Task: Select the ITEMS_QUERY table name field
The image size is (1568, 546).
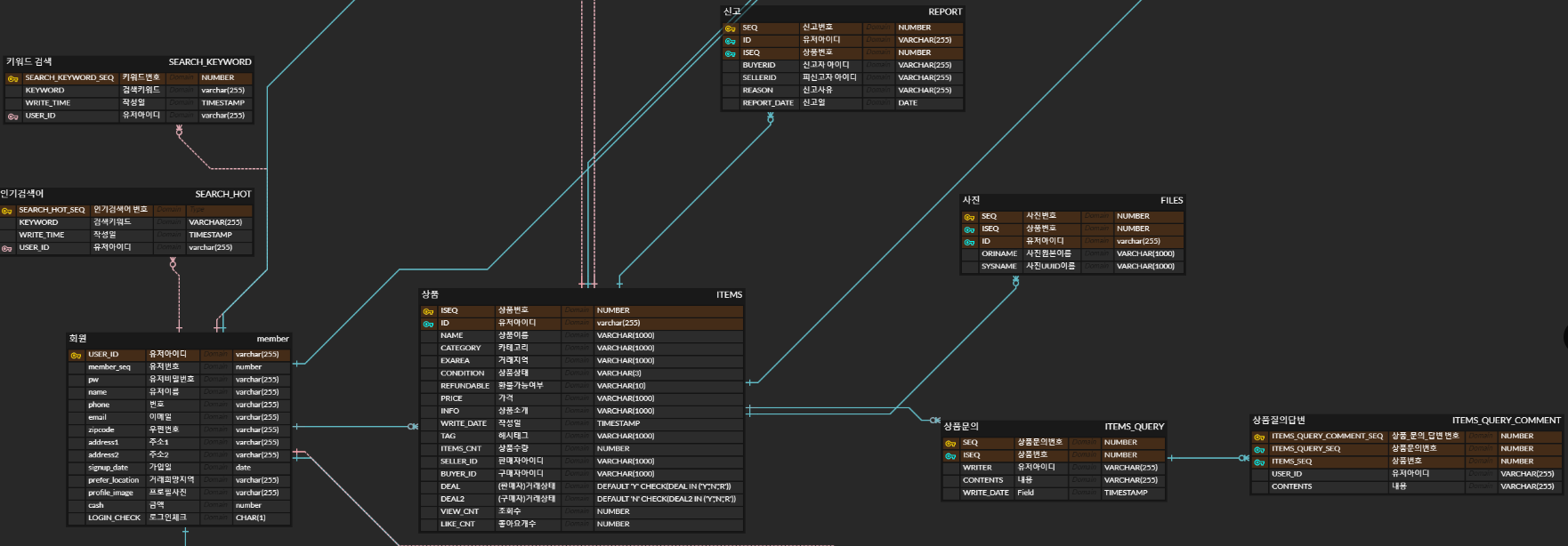Action: [1135, 427]
